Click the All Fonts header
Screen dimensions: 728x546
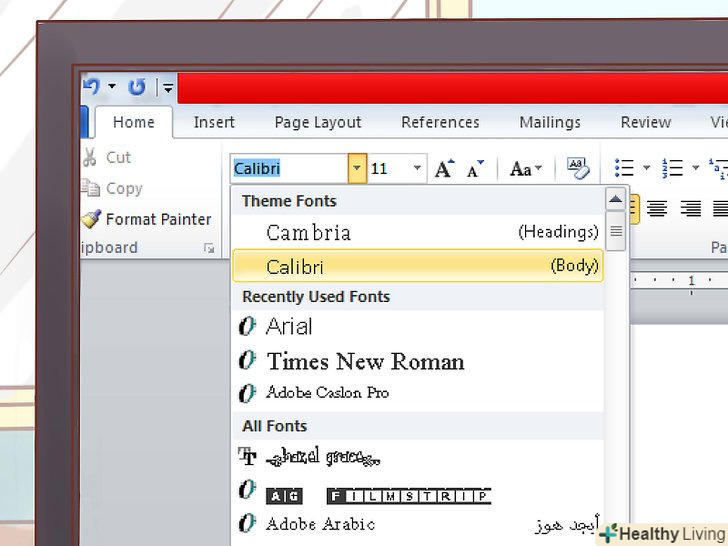tap(274, 426)
